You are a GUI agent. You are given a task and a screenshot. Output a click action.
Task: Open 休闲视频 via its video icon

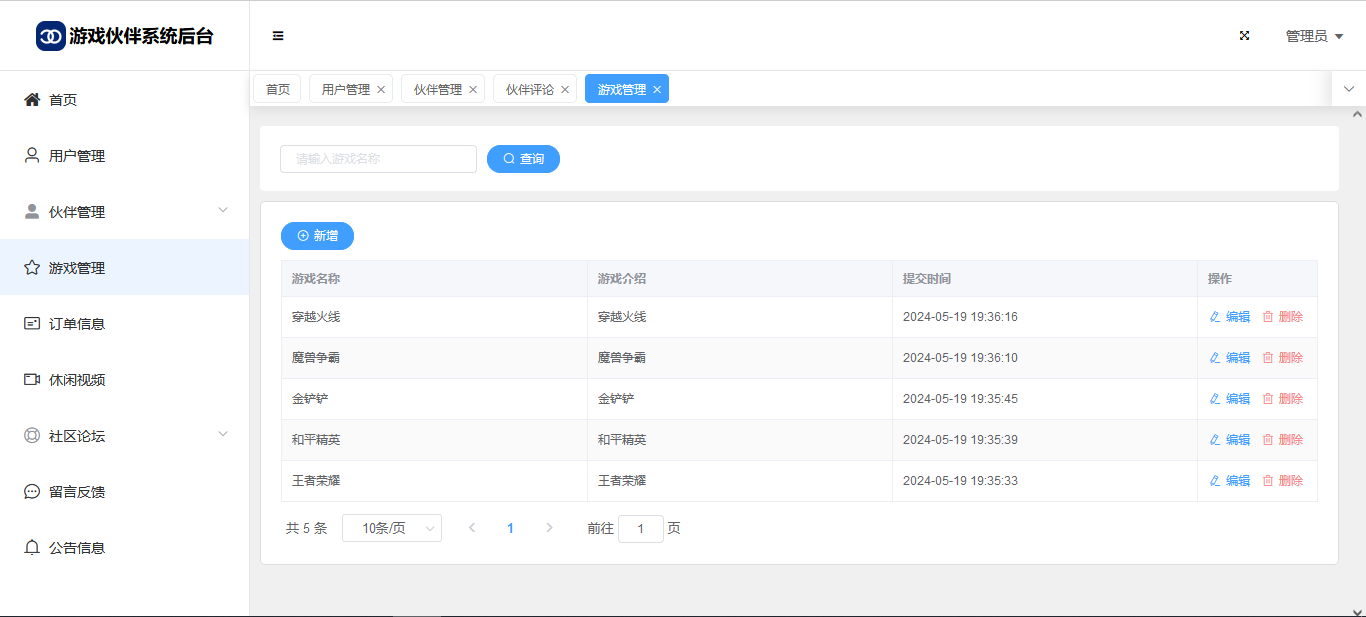point(32,380)
